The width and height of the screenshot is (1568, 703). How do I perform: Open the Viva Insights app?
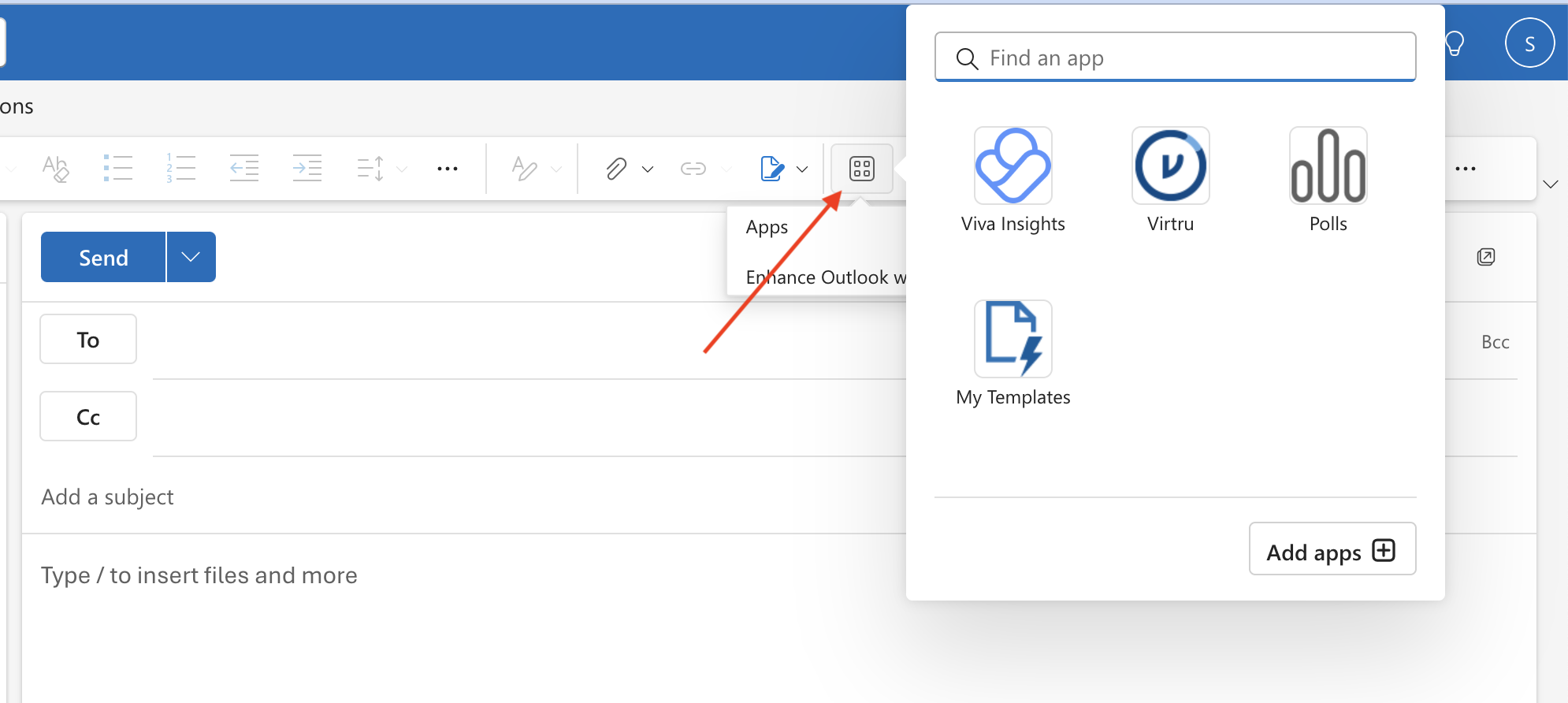pos(1013,166)
